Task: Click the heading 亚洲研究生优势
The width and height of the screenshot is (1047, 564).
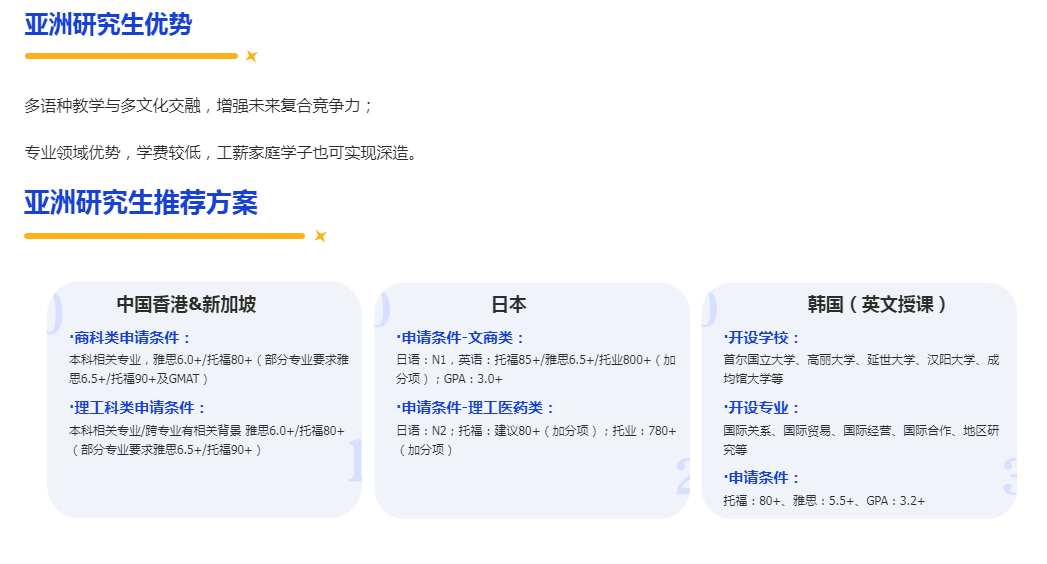Action: point(108,25)
